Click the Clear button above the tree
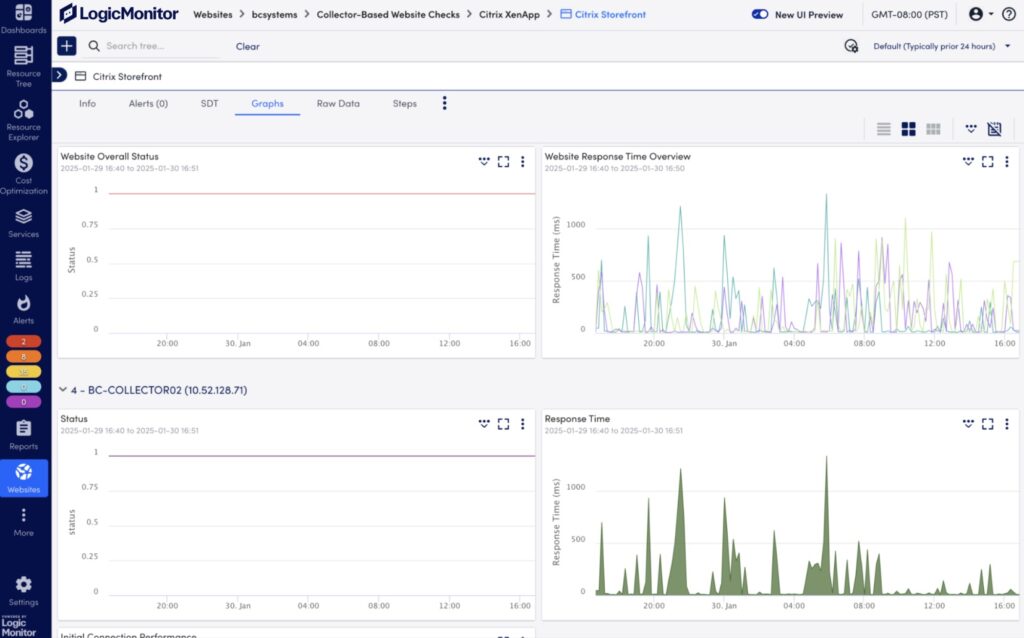 (x=247, y=45)
